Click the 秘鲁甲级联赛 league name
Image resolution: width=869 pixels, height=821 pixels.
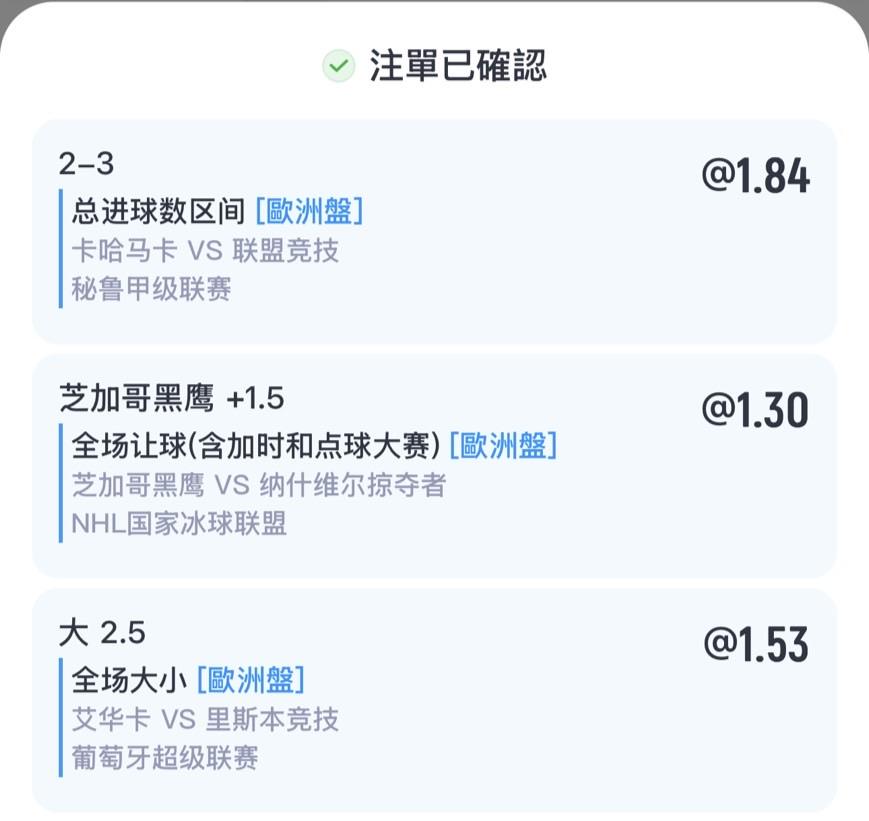tap(151, 289)
